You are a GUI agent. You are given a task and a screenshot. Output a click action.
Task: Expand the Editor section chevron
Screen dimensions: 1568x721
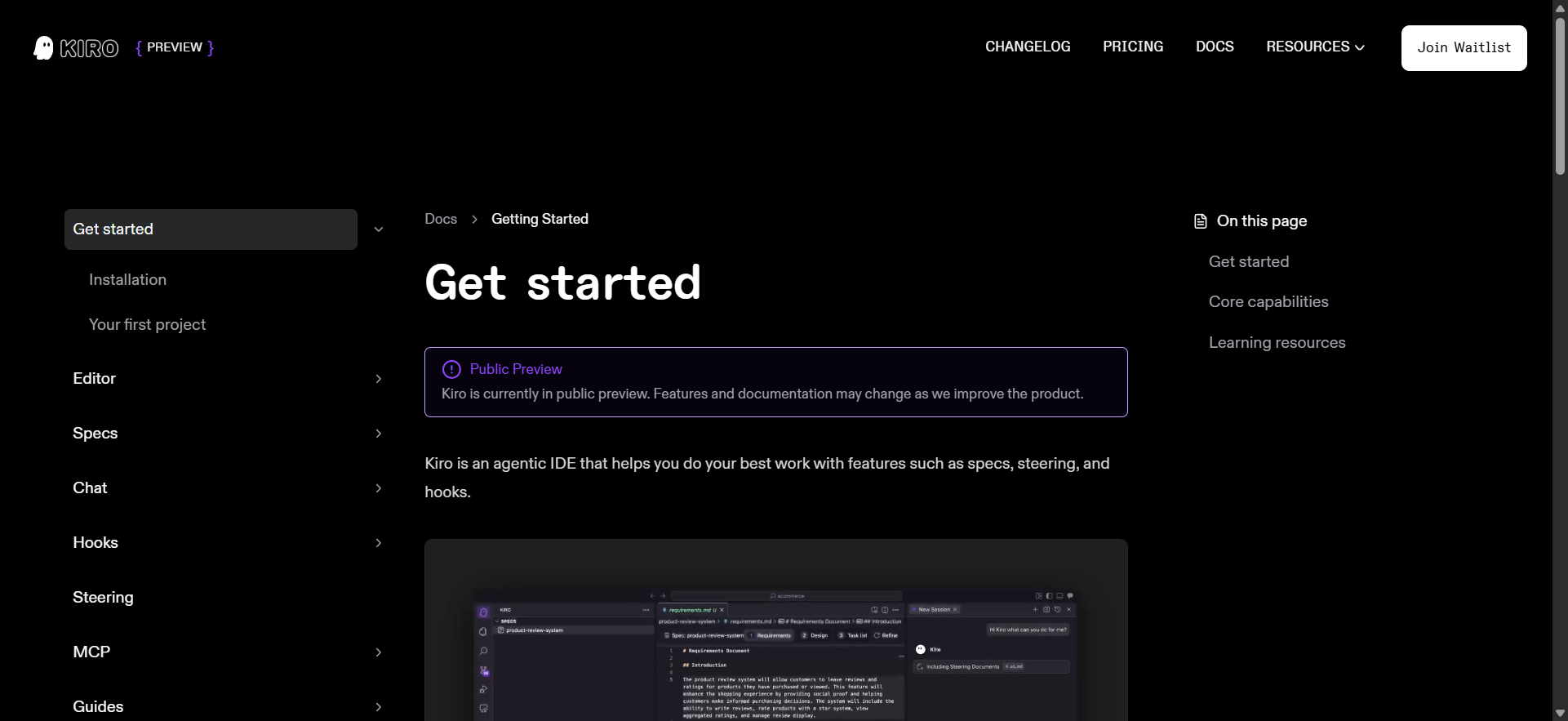[379, 379]
